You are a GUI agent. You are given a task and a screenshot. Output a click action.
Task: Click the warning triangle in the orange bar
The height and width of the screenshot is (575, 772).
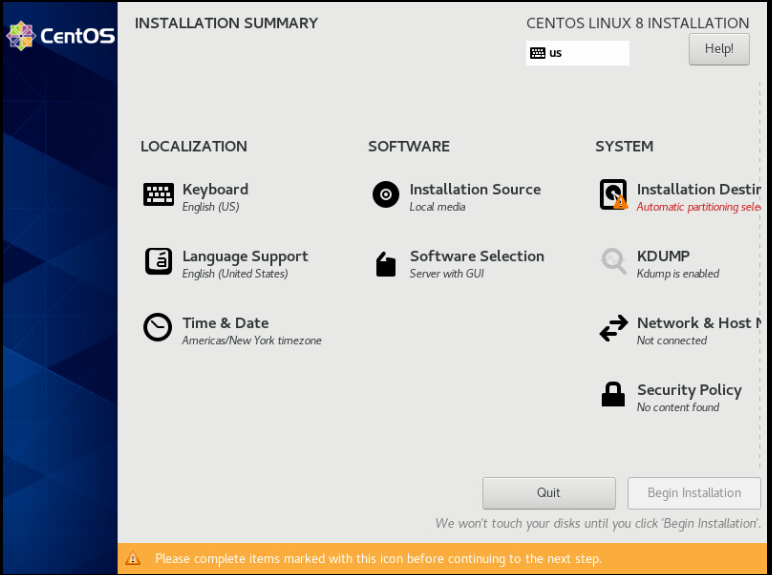132,558
